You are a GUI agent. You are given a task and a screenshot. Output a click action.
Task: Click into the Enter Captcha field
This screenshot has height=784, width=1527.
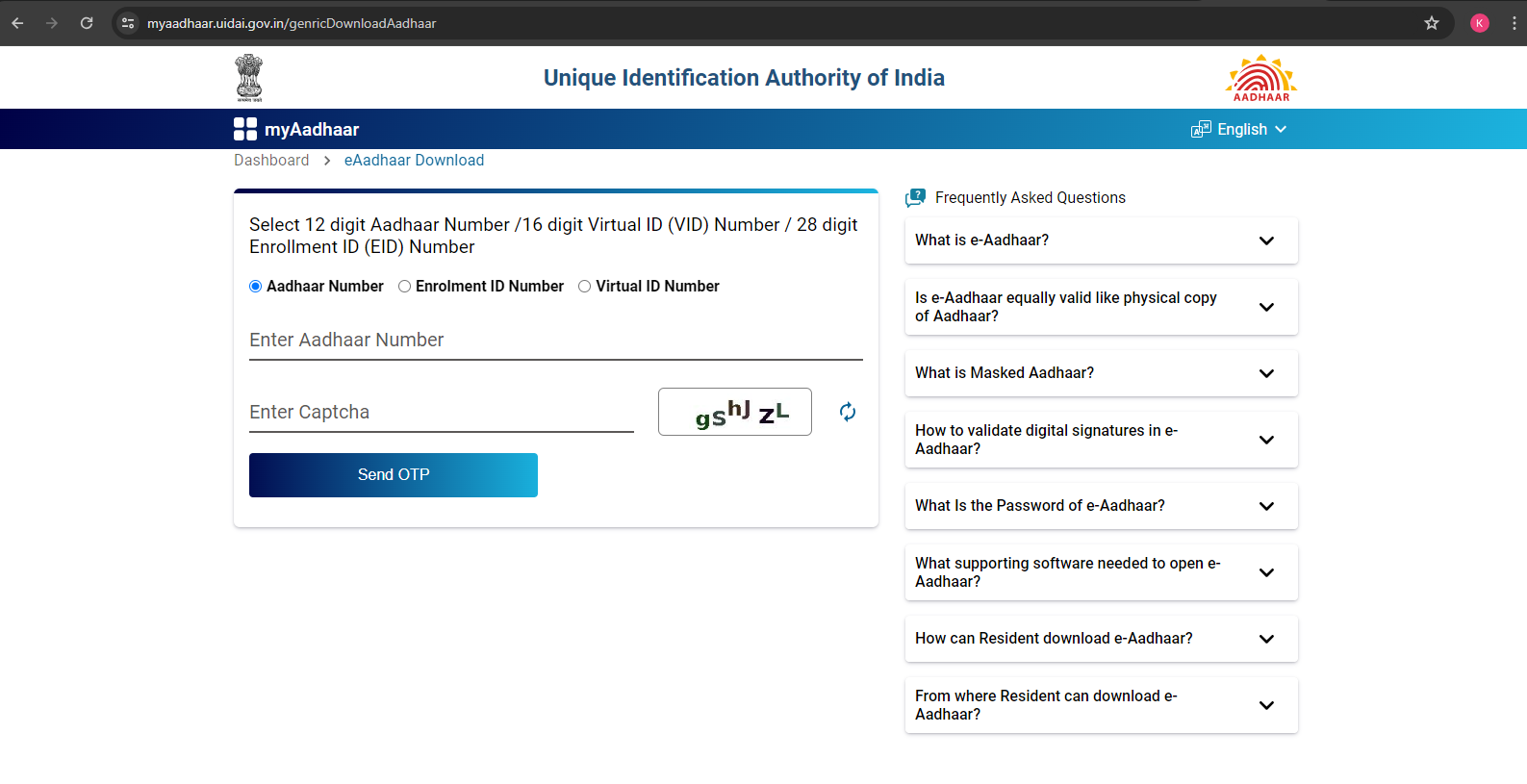pyautogui.click(x=441, y=413)
